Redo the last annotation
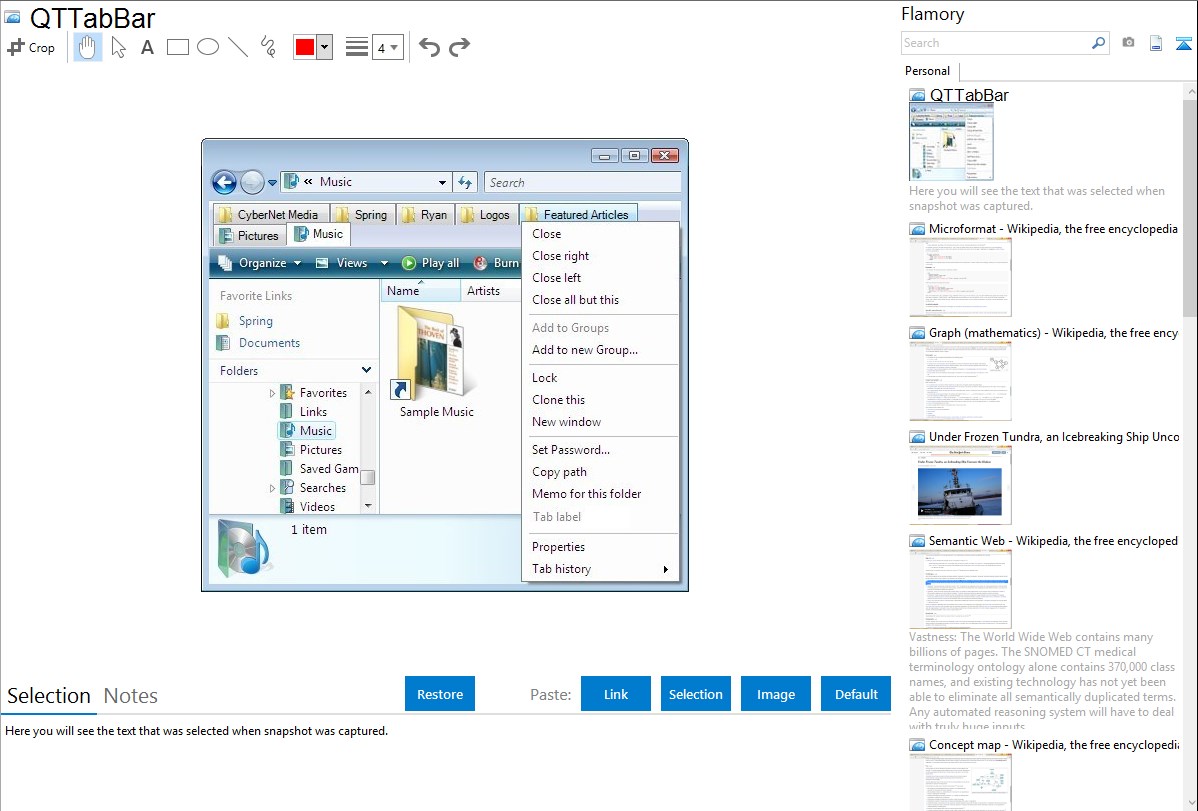This screenshot has height=811, width=1198. [x=459, y=47]
